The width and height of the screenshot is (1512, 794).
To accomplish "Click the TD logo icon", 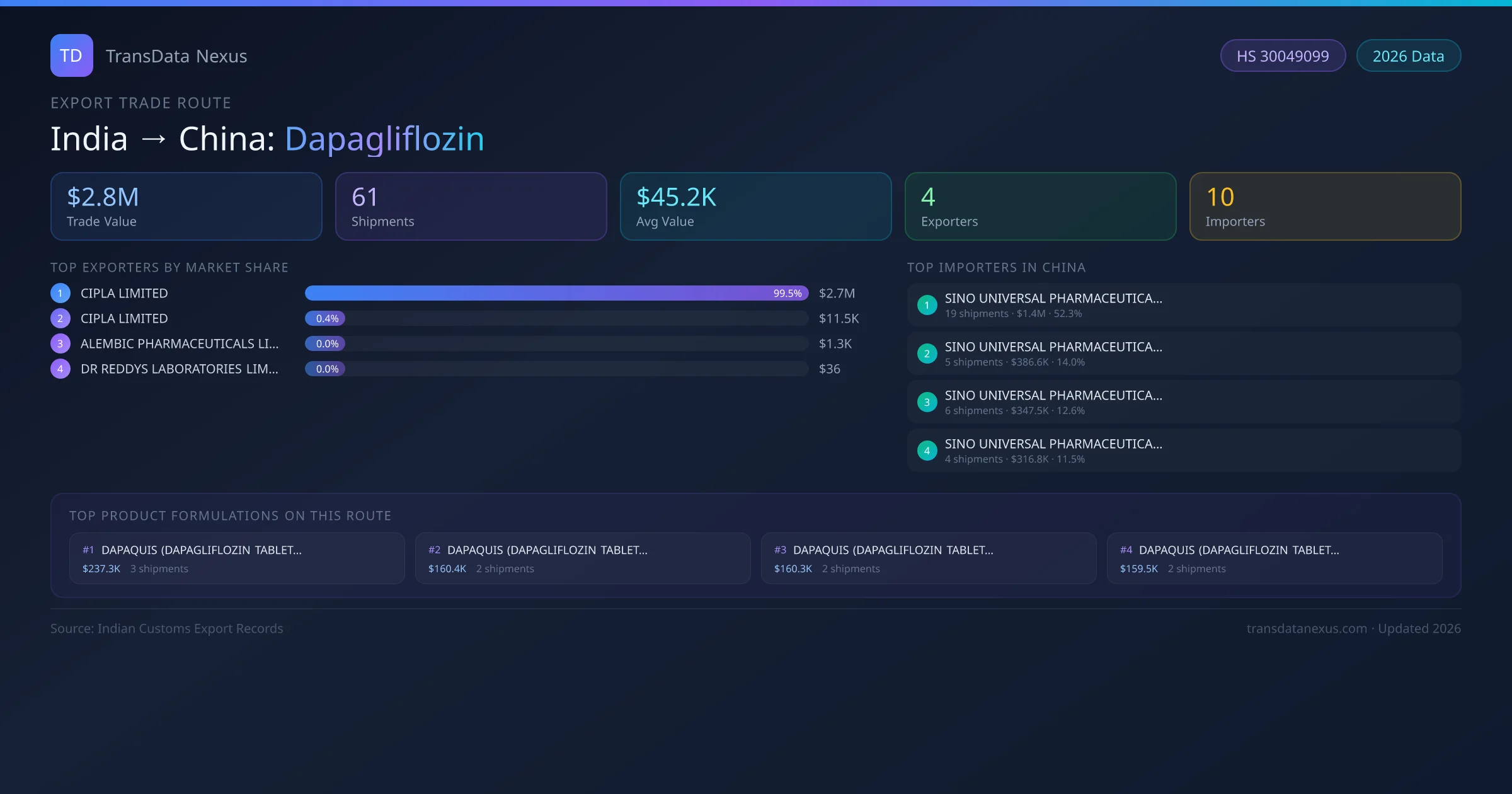I will click(71, 55).
